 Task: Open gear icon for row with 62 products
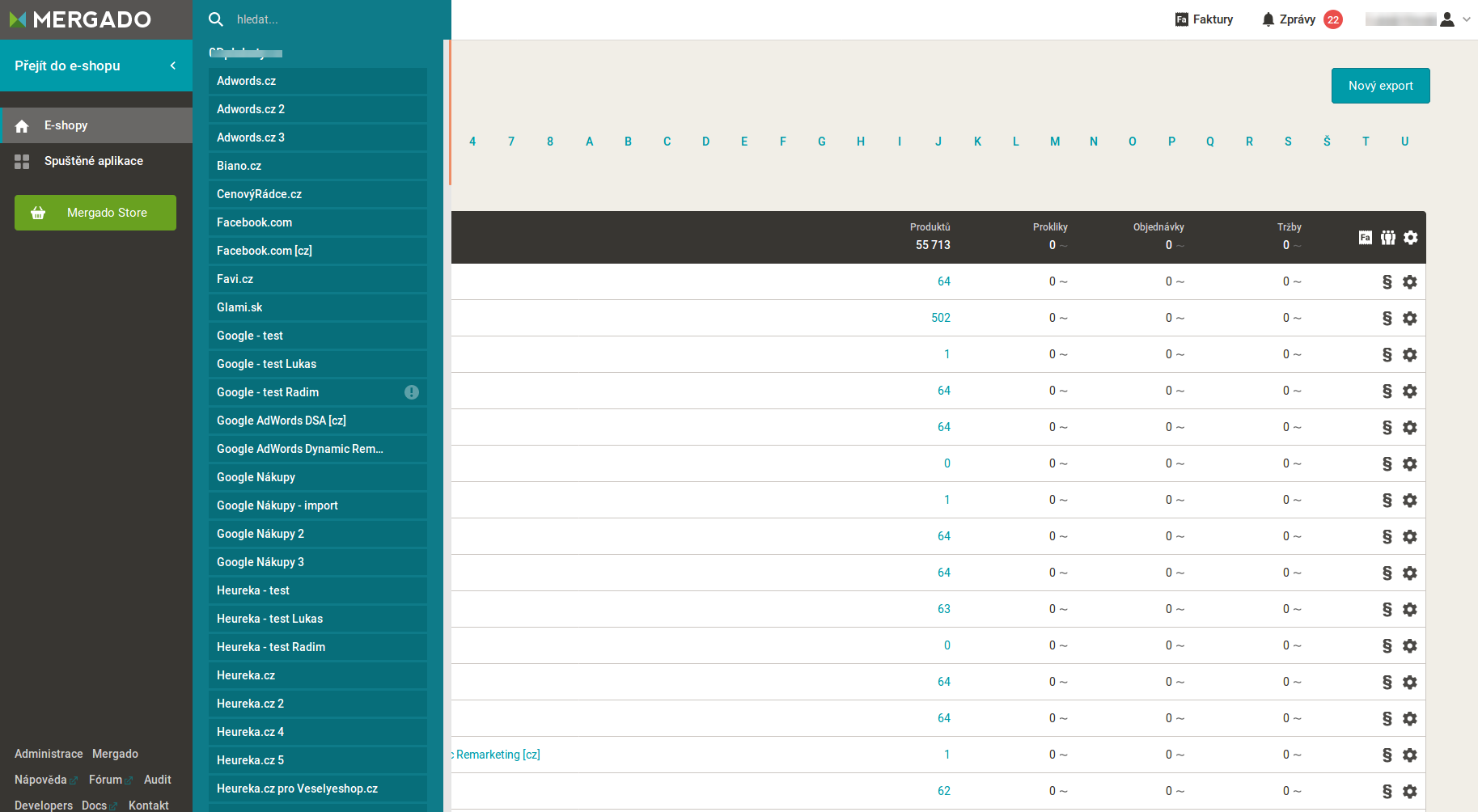click(1410, 791)
